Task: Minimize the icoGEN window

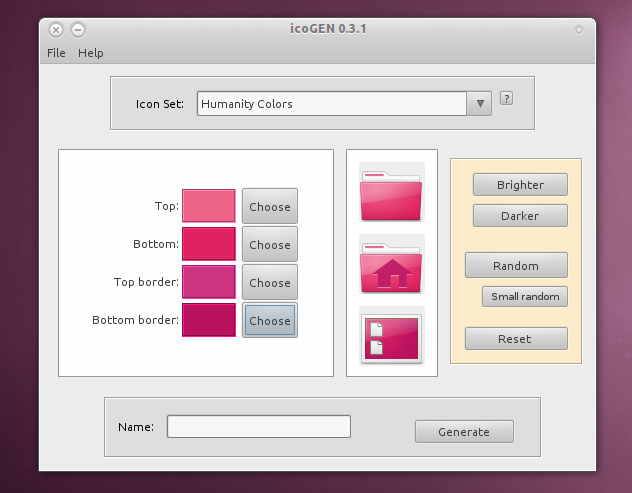Action: click(78, 30)
